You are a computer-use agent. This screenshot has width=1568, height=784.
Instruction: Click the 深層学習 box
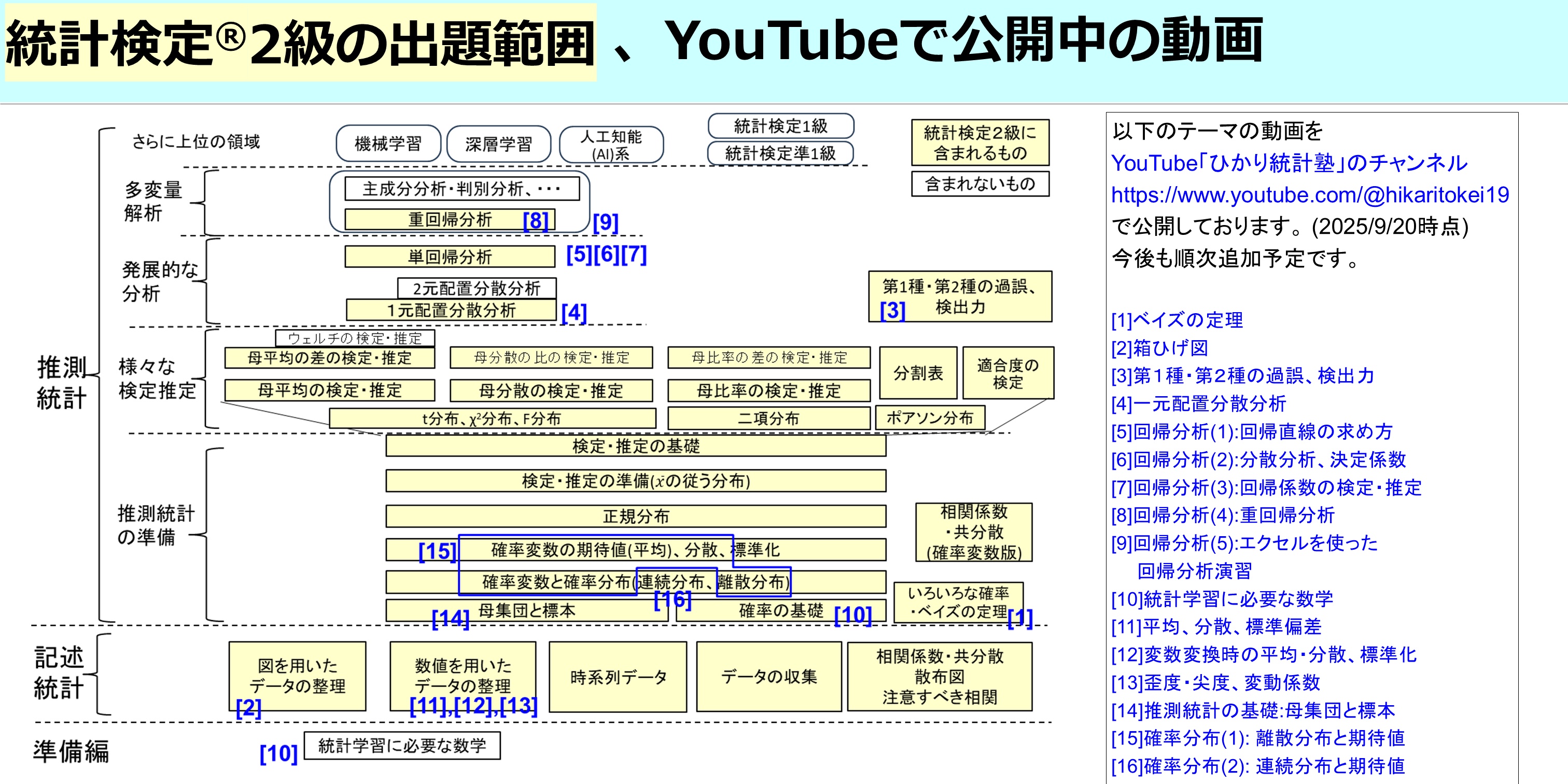coord(499,144)
